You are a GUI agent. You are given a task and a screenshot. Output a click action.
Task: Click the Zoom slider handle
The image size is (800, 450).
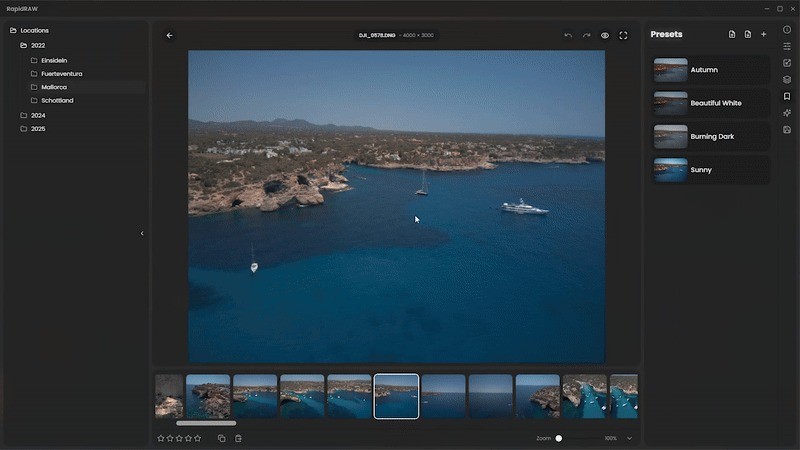point(559,438)
